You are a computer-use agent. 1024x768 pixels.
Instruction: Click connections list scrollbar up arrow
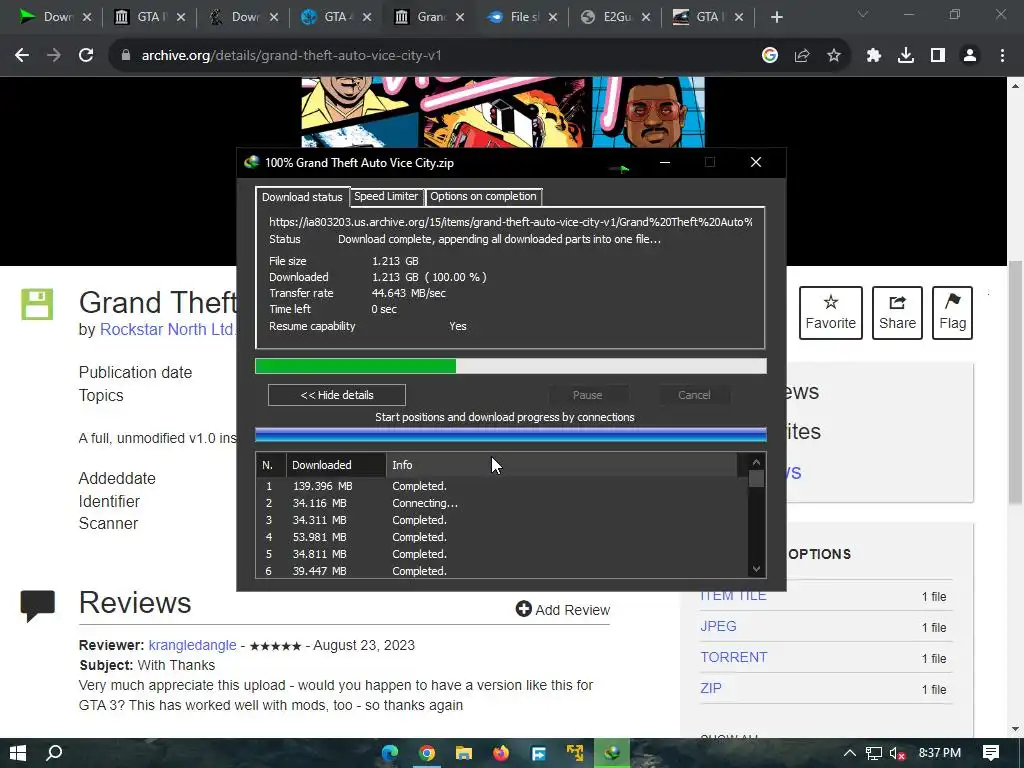756,462
